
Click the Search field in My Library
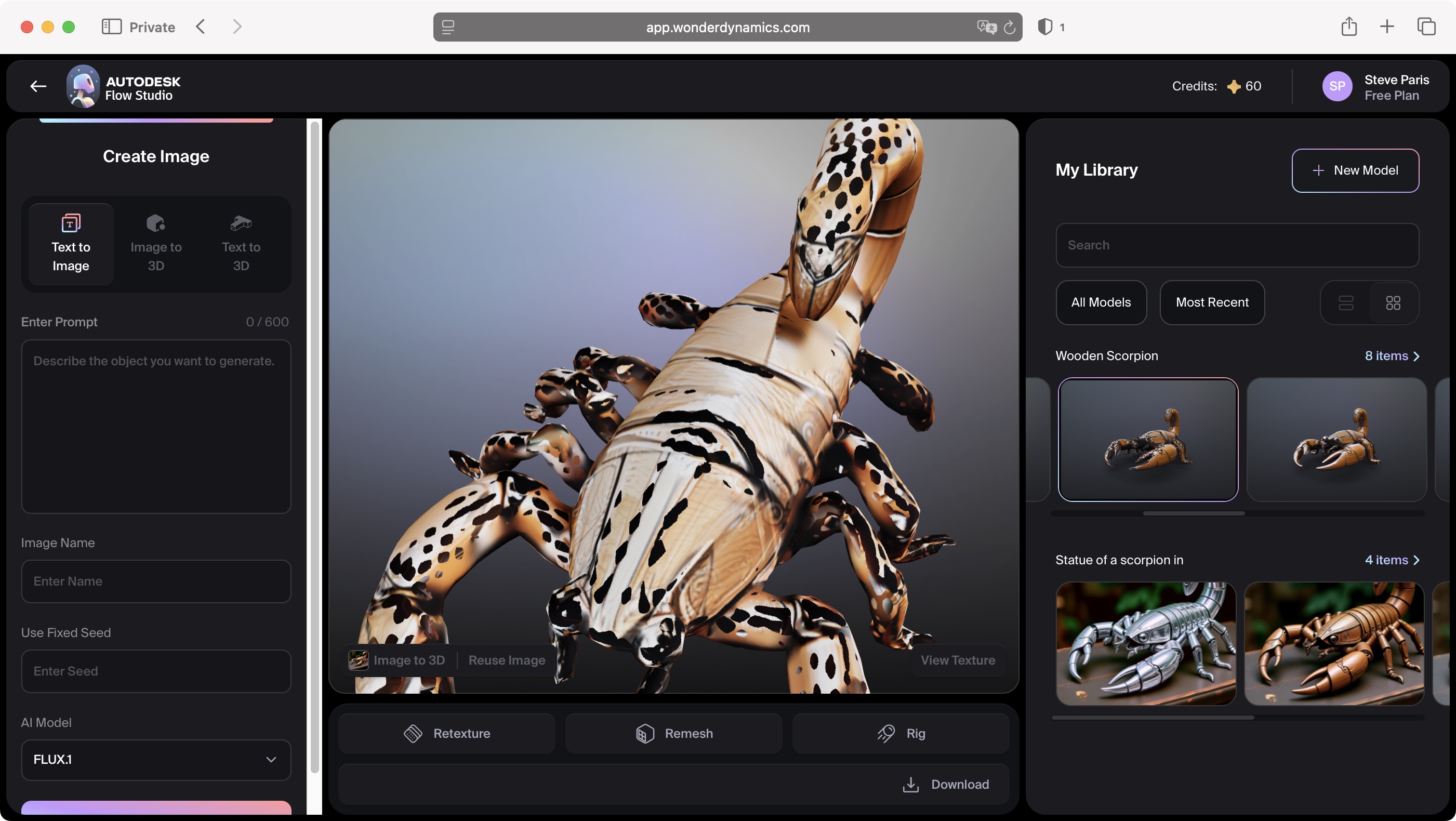coord(1237,245)
